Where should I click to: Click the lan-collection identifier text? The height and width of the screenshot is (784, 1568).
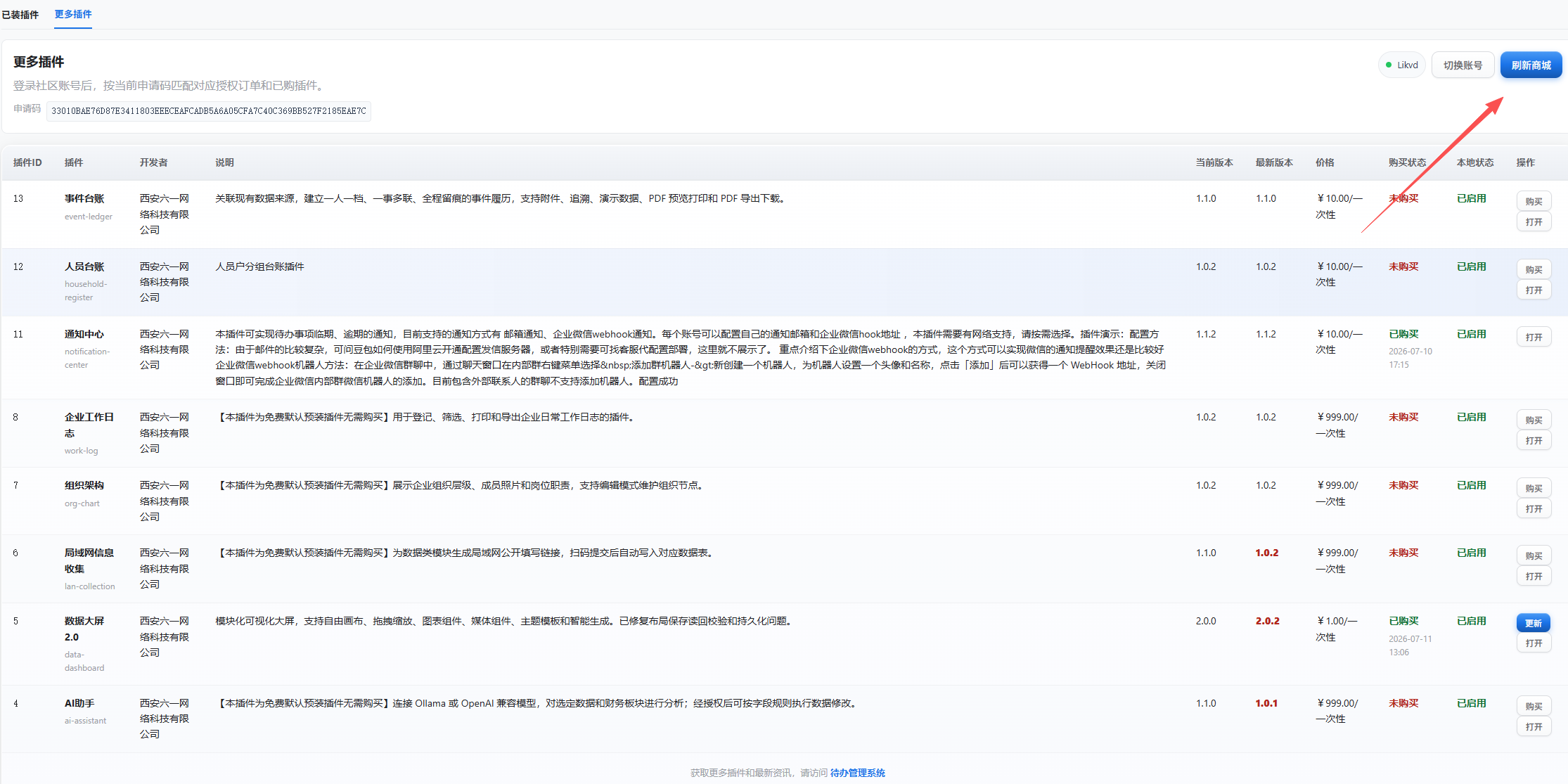point(90,586)
